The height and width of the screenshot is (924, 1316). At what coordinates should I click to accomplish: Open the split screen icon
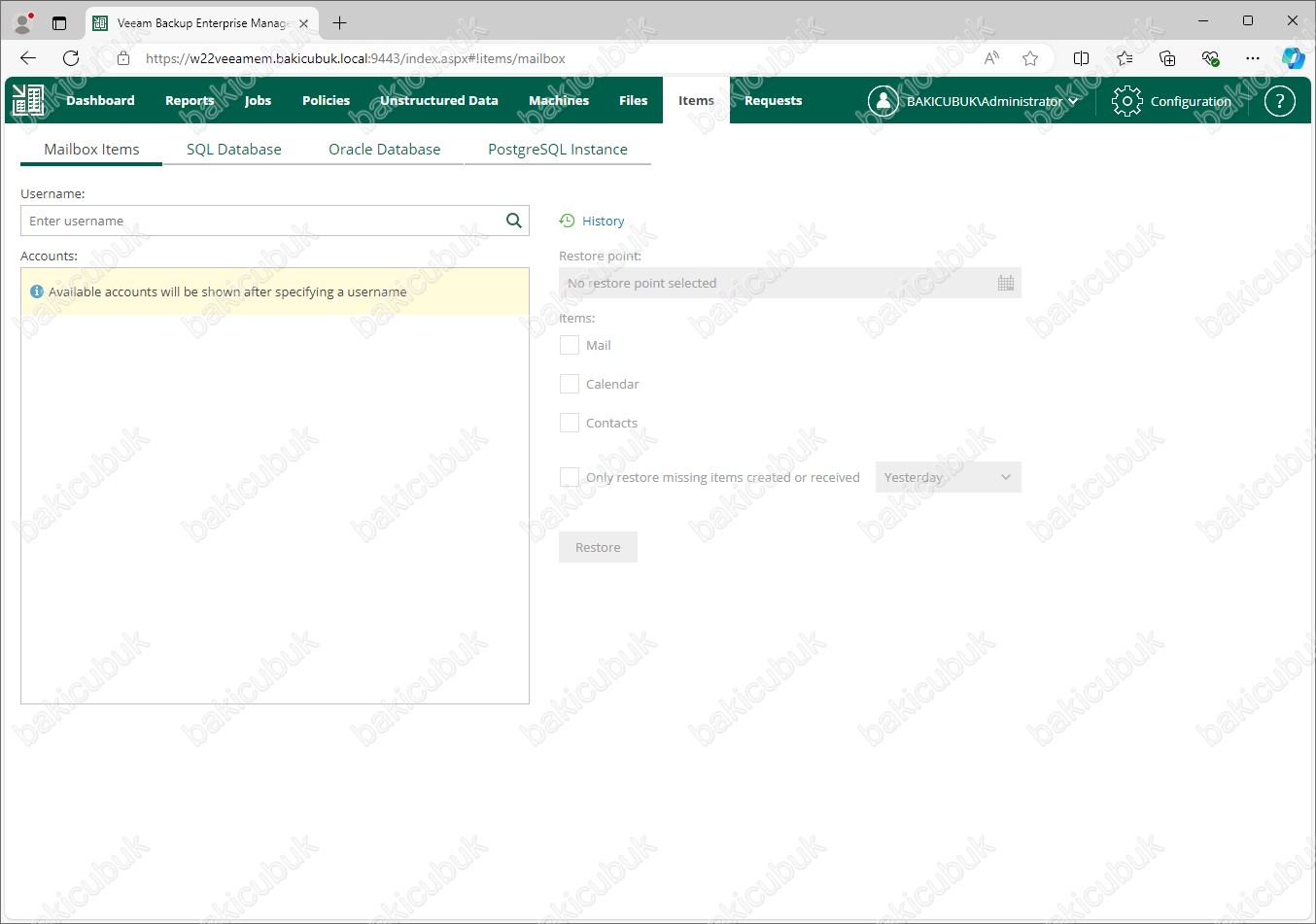click(x=1081, y=58)
